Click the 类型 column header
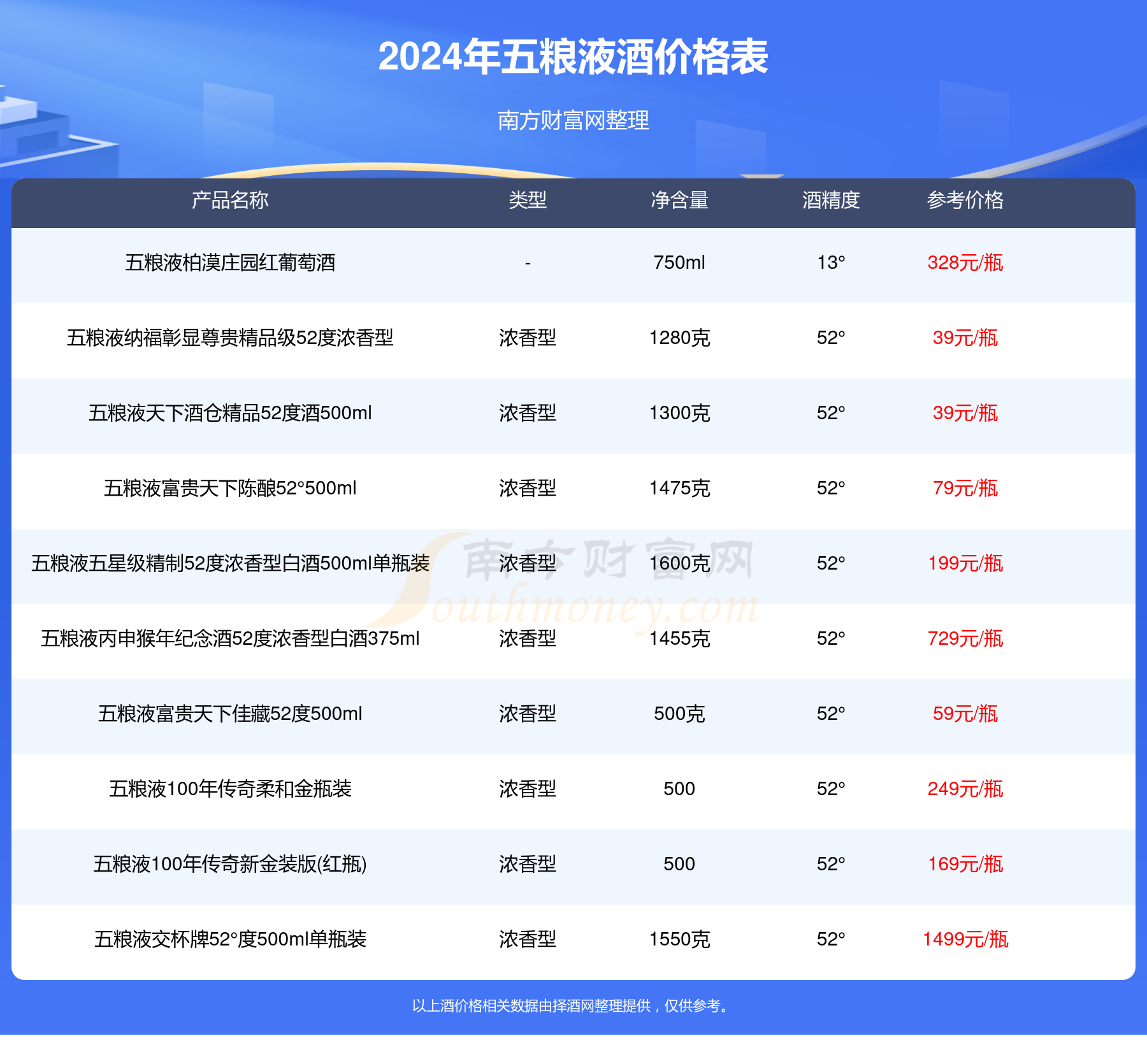This screenshot has height=1064, width=1147. point(528,200)
